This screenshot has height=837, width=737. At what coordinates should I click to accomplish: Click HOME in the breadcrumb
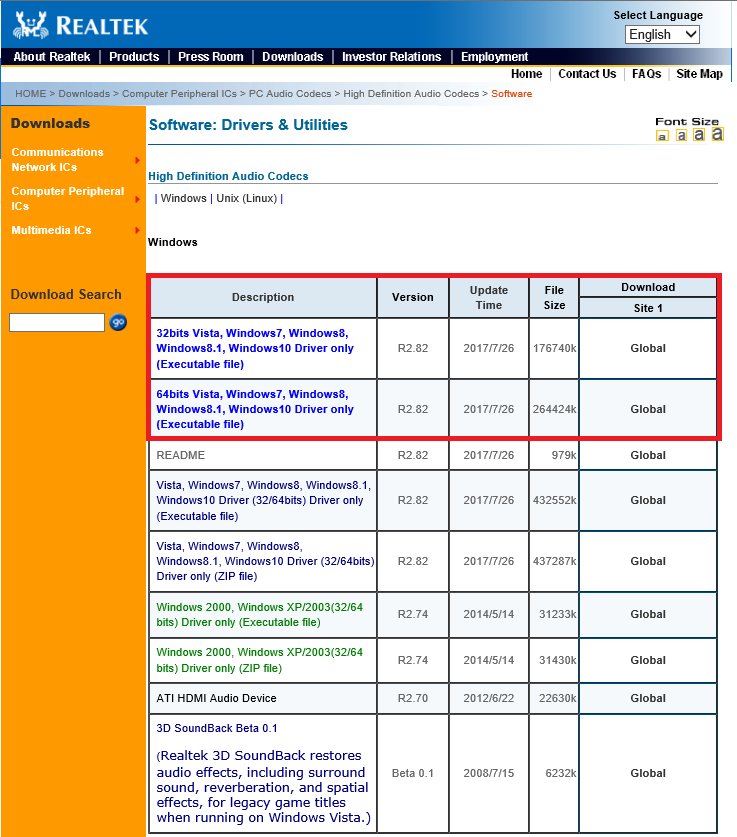[30, 93]
